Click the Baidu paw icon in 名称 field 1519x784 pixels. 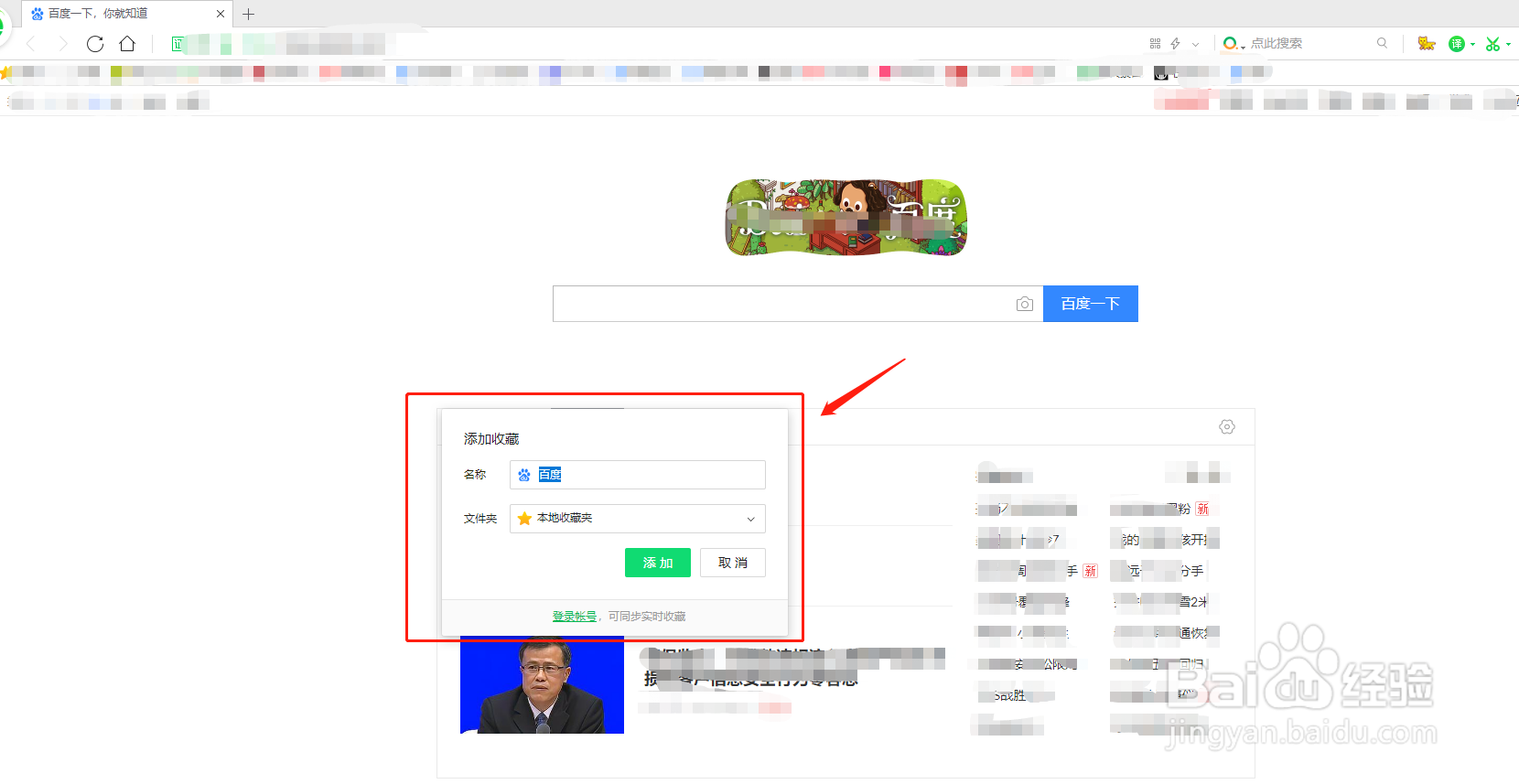click(524, 475)
